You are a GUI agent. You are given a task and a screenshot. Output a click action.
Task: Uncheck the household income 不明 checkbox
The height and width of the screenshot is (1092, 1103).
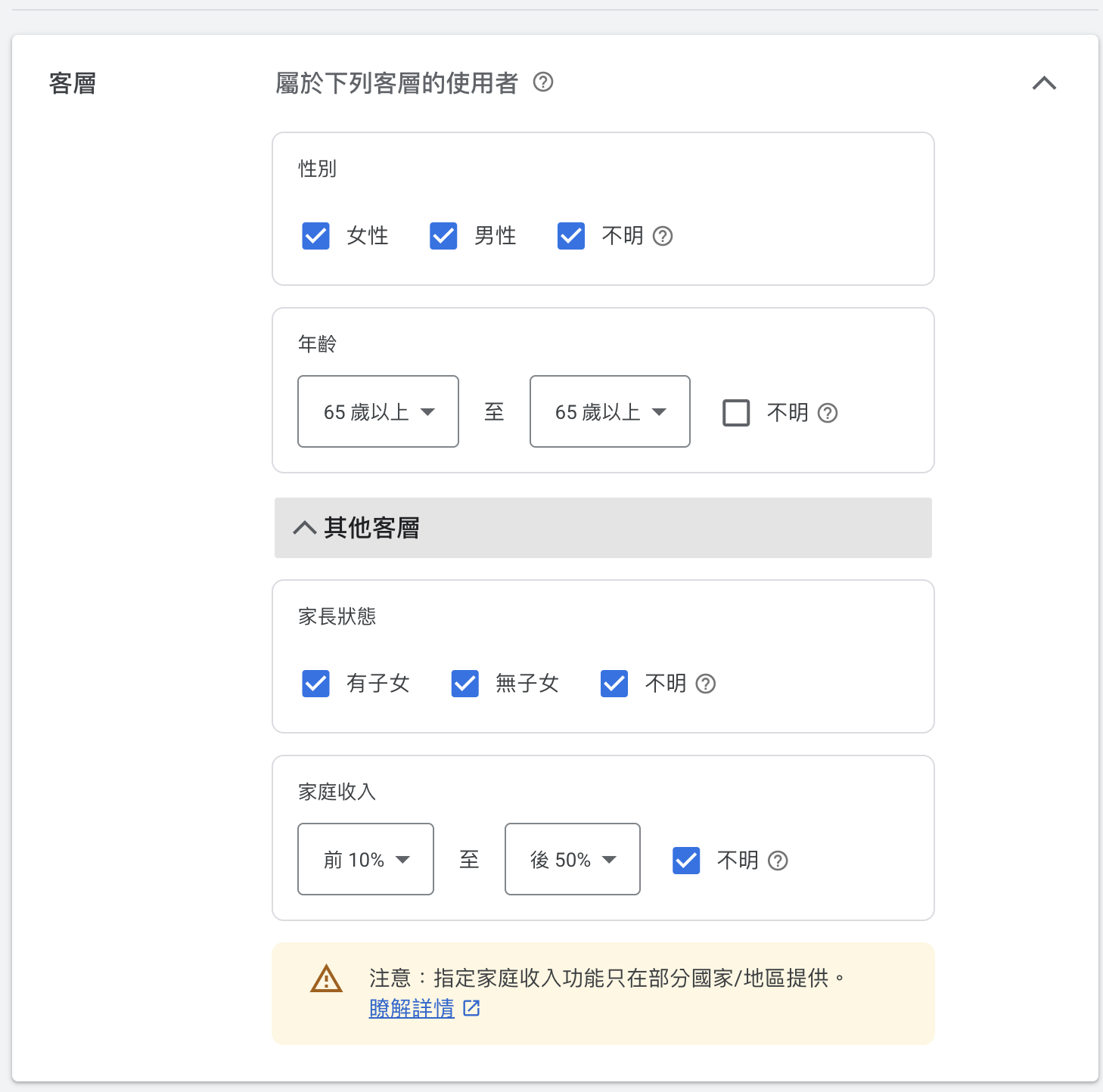[686, 861]
